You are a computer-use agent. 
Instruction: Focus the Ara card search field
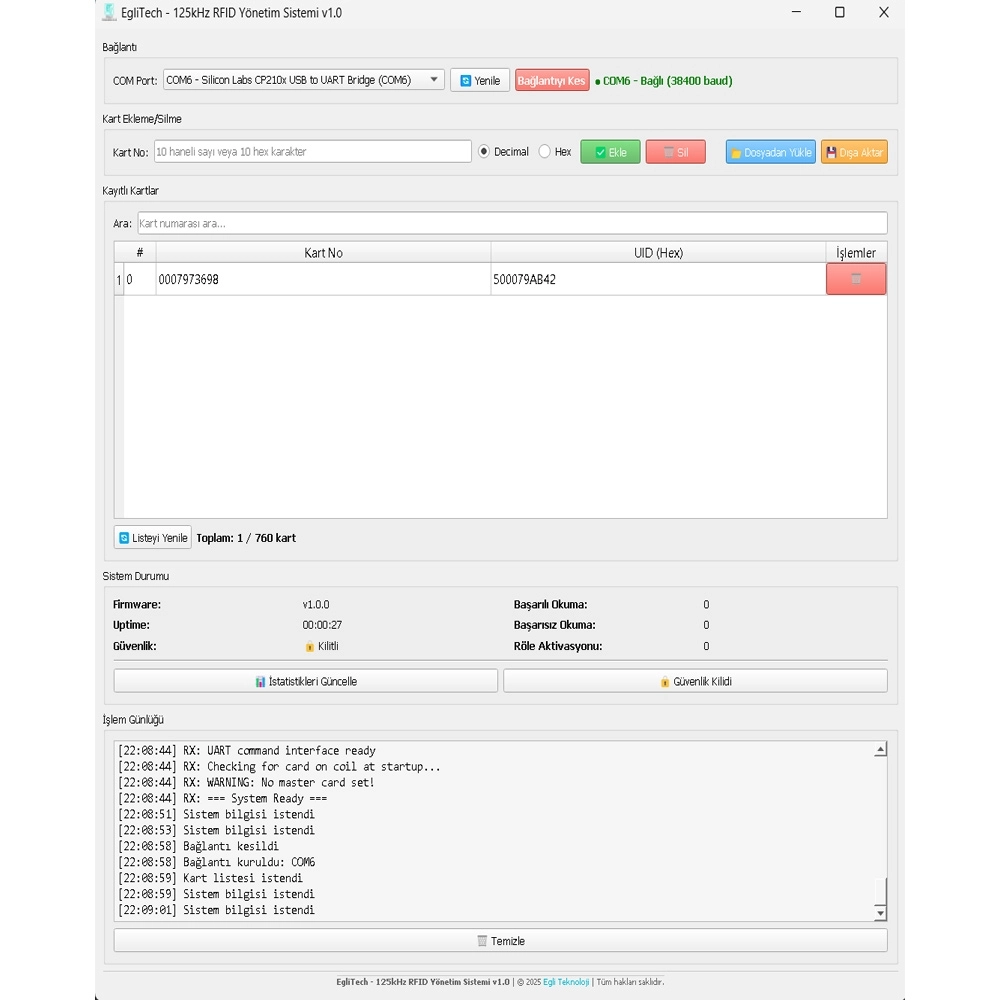[512, 223]
